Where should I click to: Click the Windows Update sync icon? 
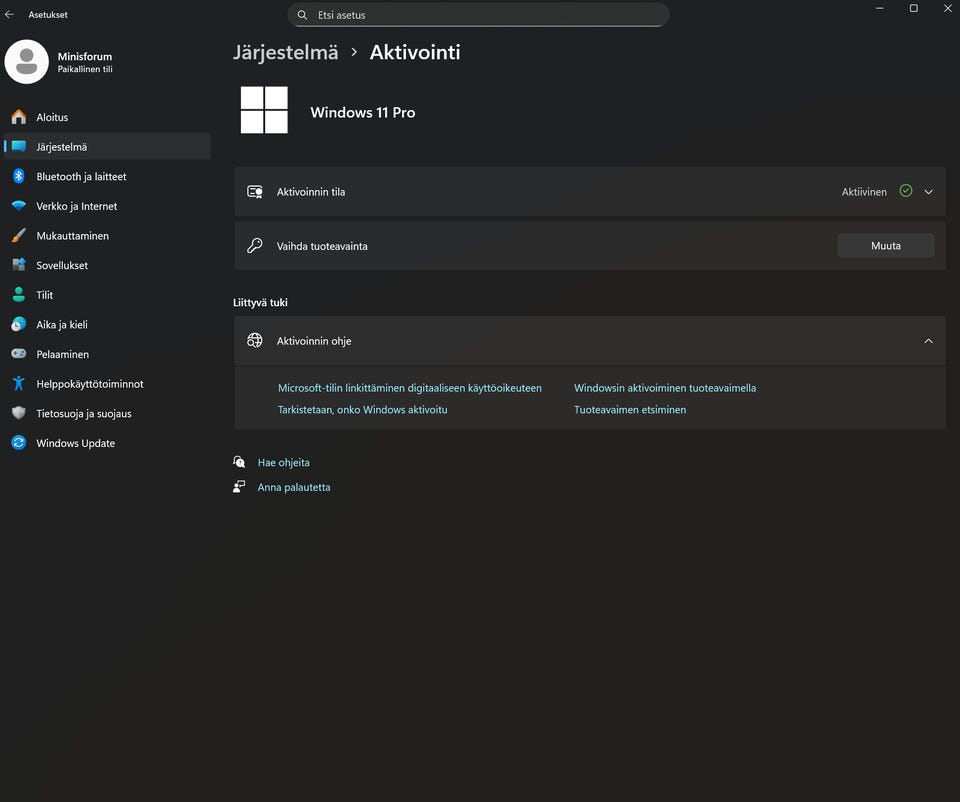19,443
